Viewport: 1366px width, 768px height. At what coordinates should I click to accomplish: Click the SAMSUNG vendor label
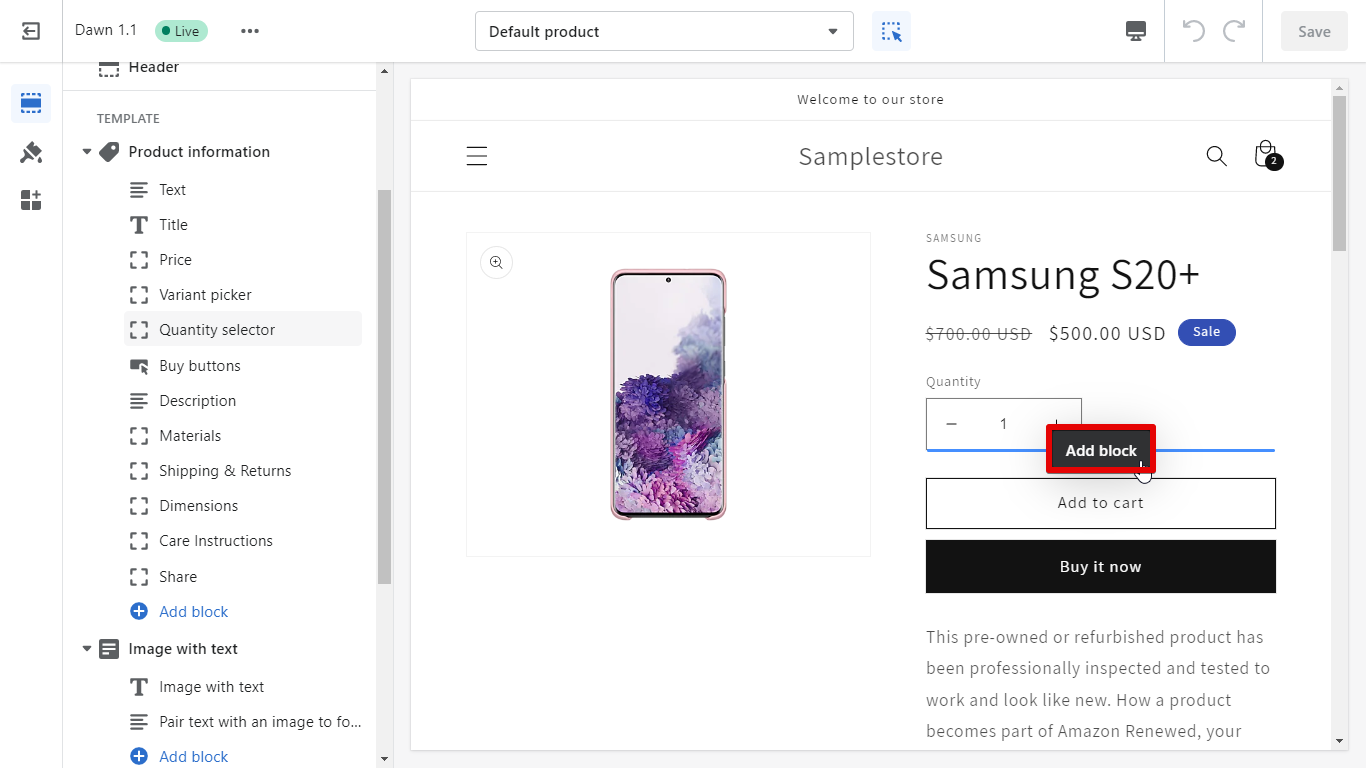[954, 238]
